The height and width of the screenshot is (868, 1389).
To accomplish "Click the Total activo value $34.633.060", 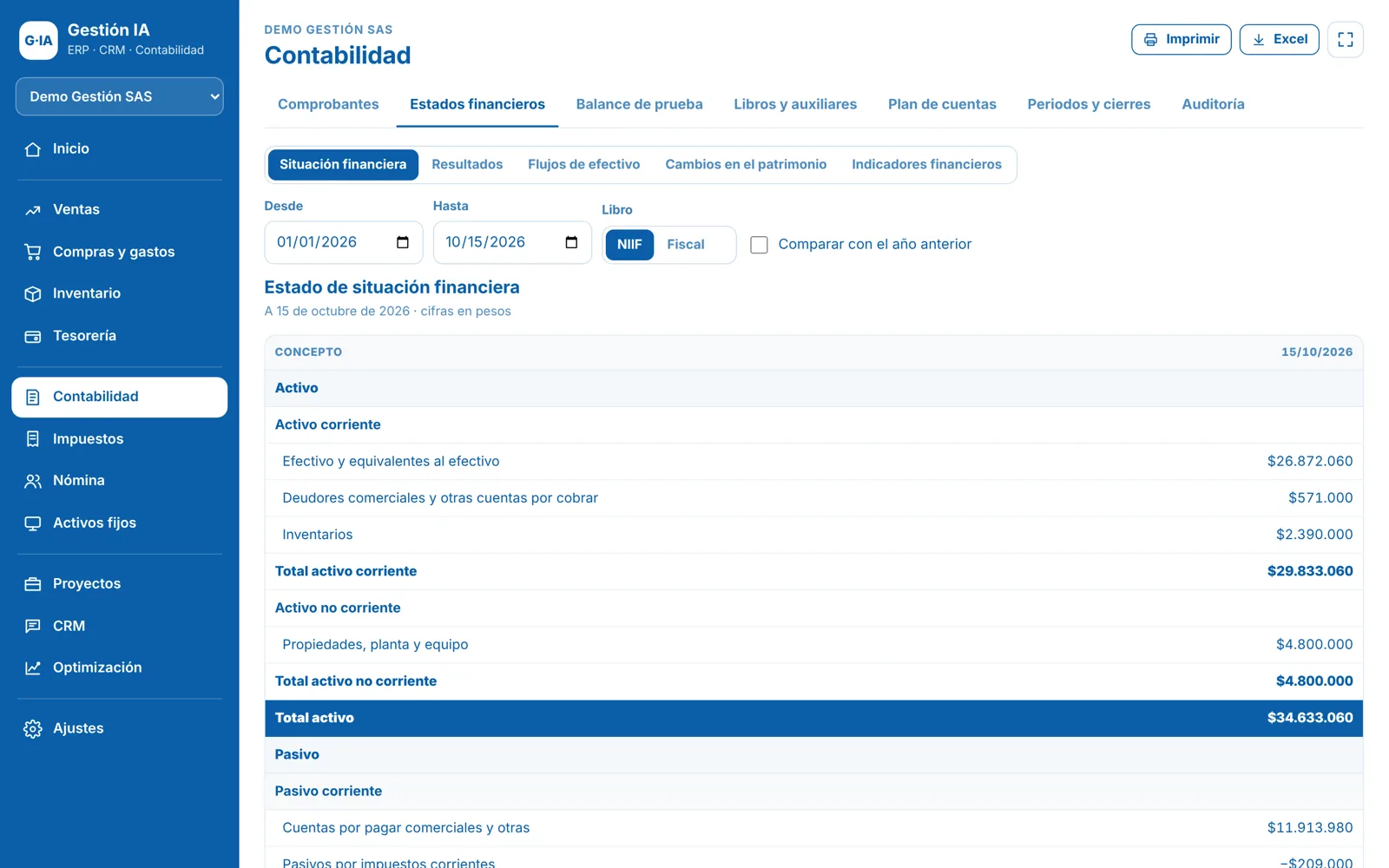I will [x=1310, y=718].
